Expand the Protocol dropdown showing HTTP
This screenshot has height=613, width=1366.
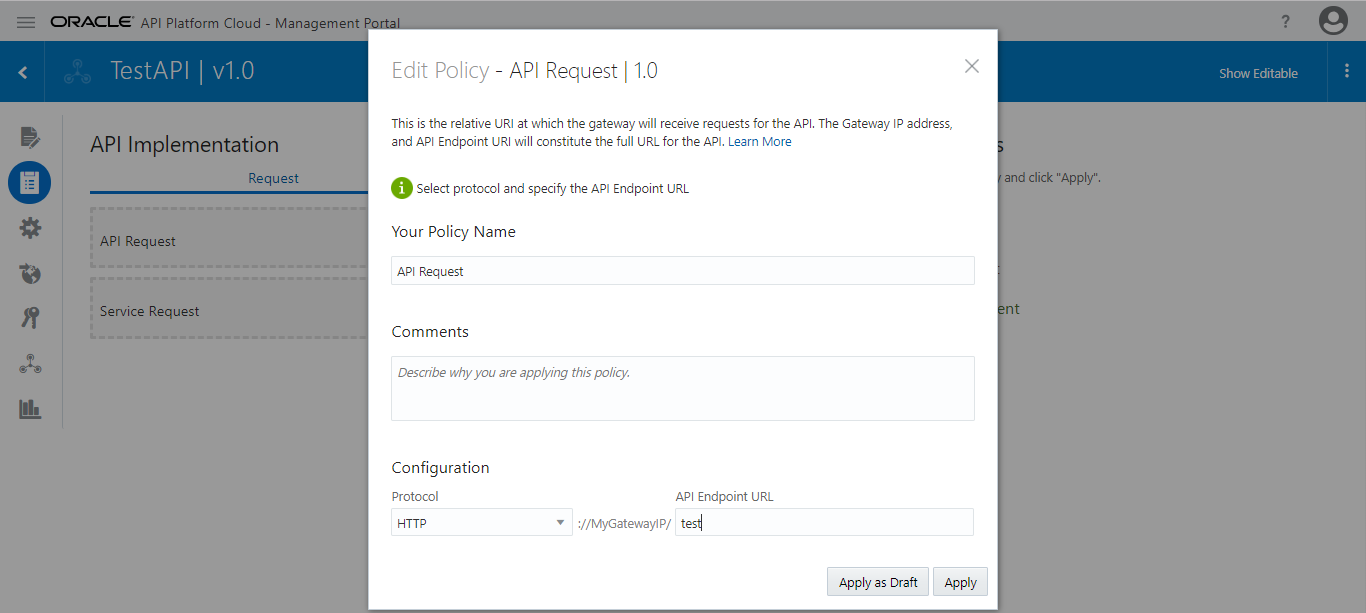[481, 523]
